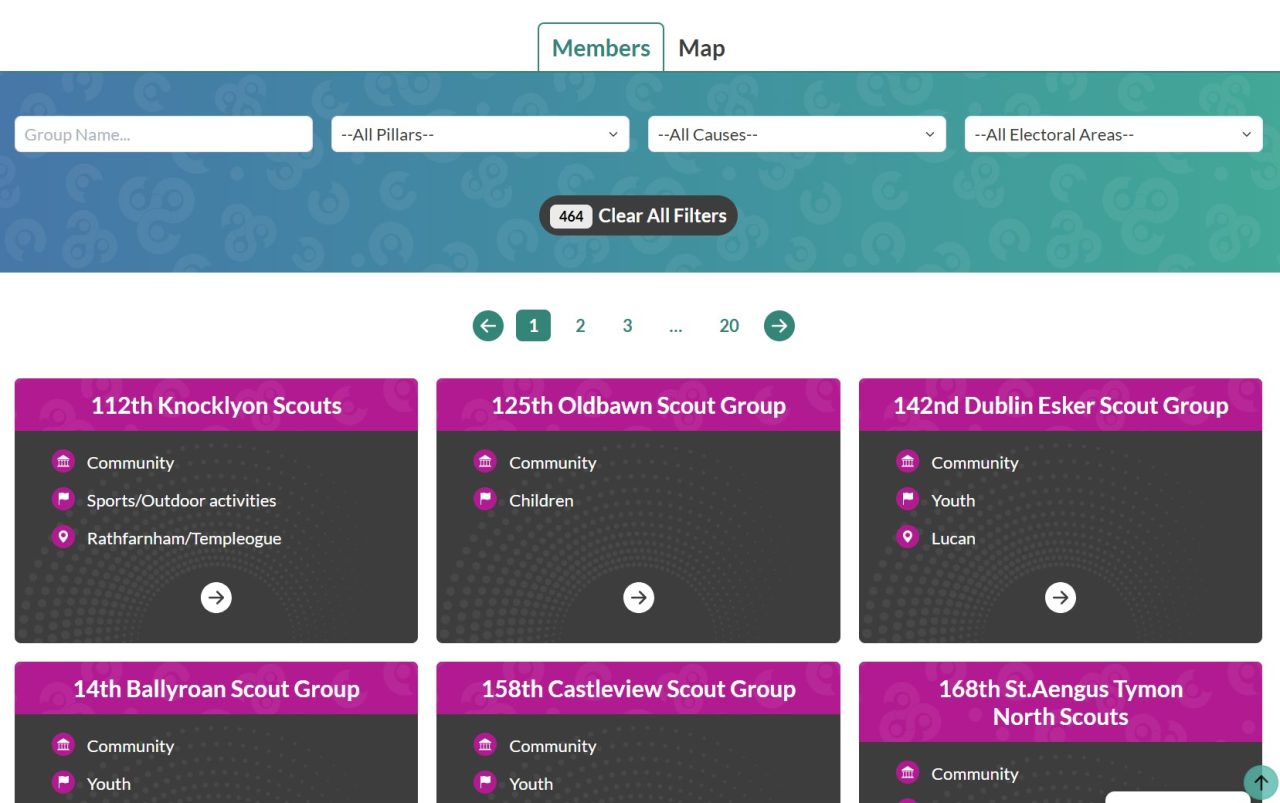Viewport: 1280px width, 803px height.
Task: Click pillar icon in 158th Castleview card
Action: (x=486, y=745)
